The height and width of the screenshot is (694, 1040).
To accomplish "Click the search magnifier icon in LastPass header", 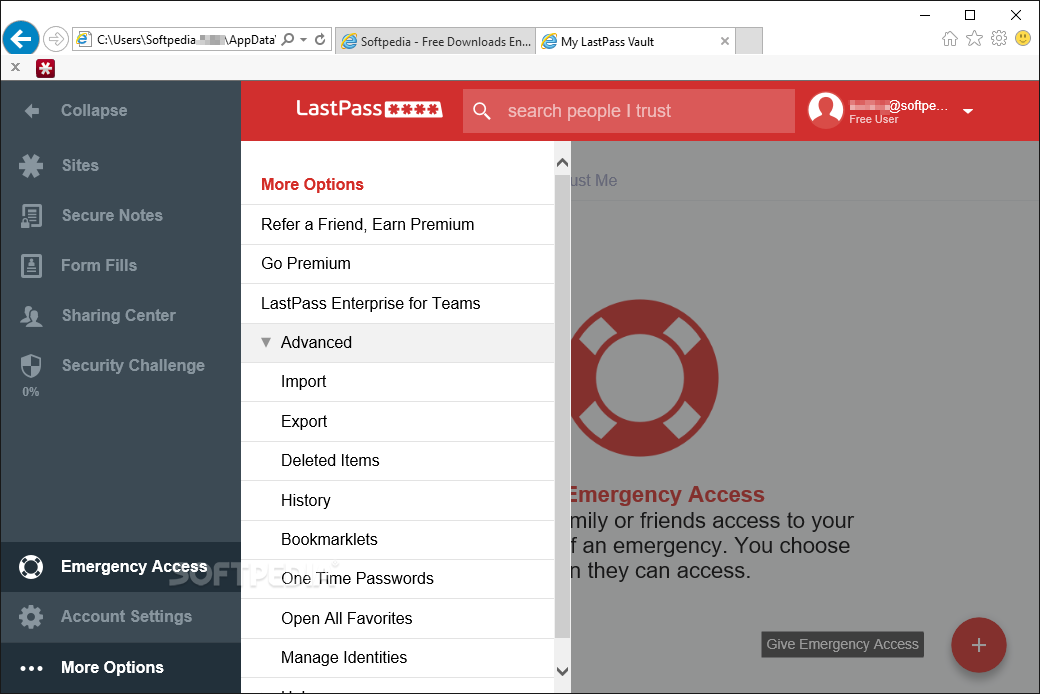I will 482,111.
